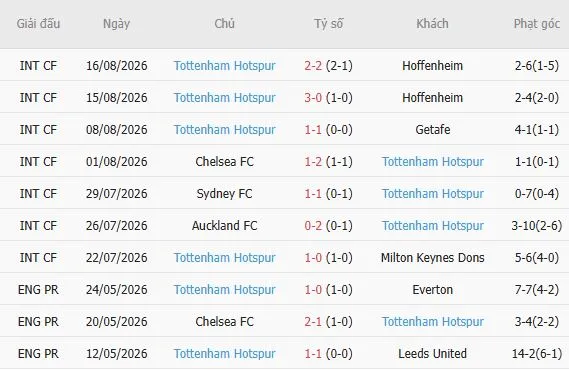The height and width of the screenshot is (370, 569).
Task: Open Tottenham Hotspur link in 16/08/2026 row
Action: 225,66
